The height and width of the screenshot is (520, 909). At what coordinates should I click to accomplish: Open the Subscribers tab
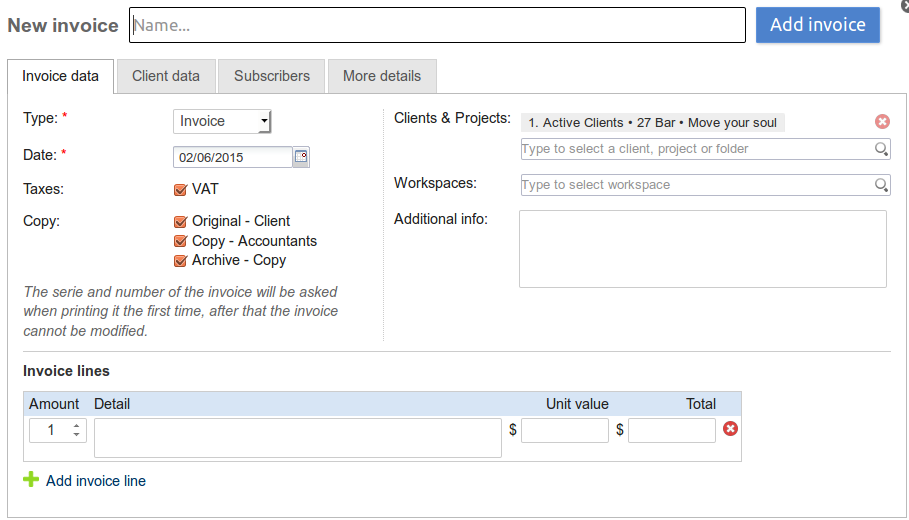[x=272, y=76]
